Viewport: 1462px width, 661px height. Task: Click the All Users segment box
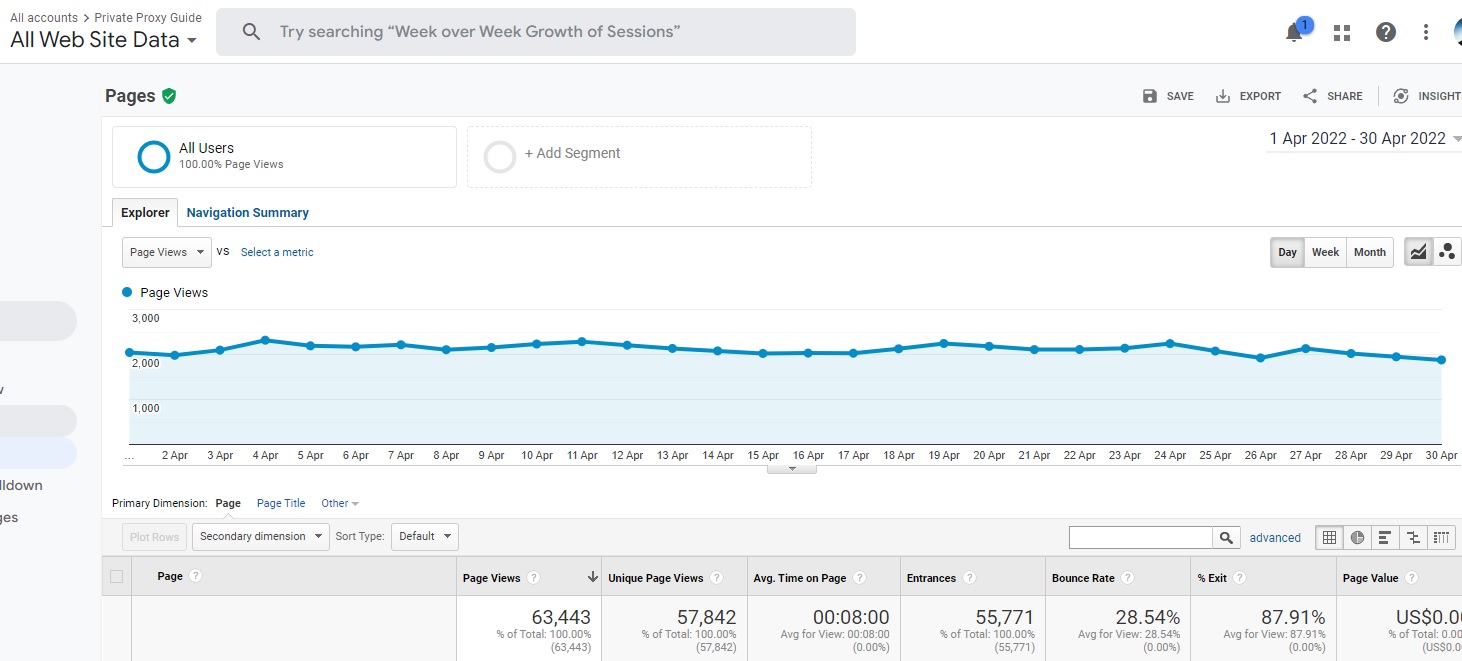(284, 156)
